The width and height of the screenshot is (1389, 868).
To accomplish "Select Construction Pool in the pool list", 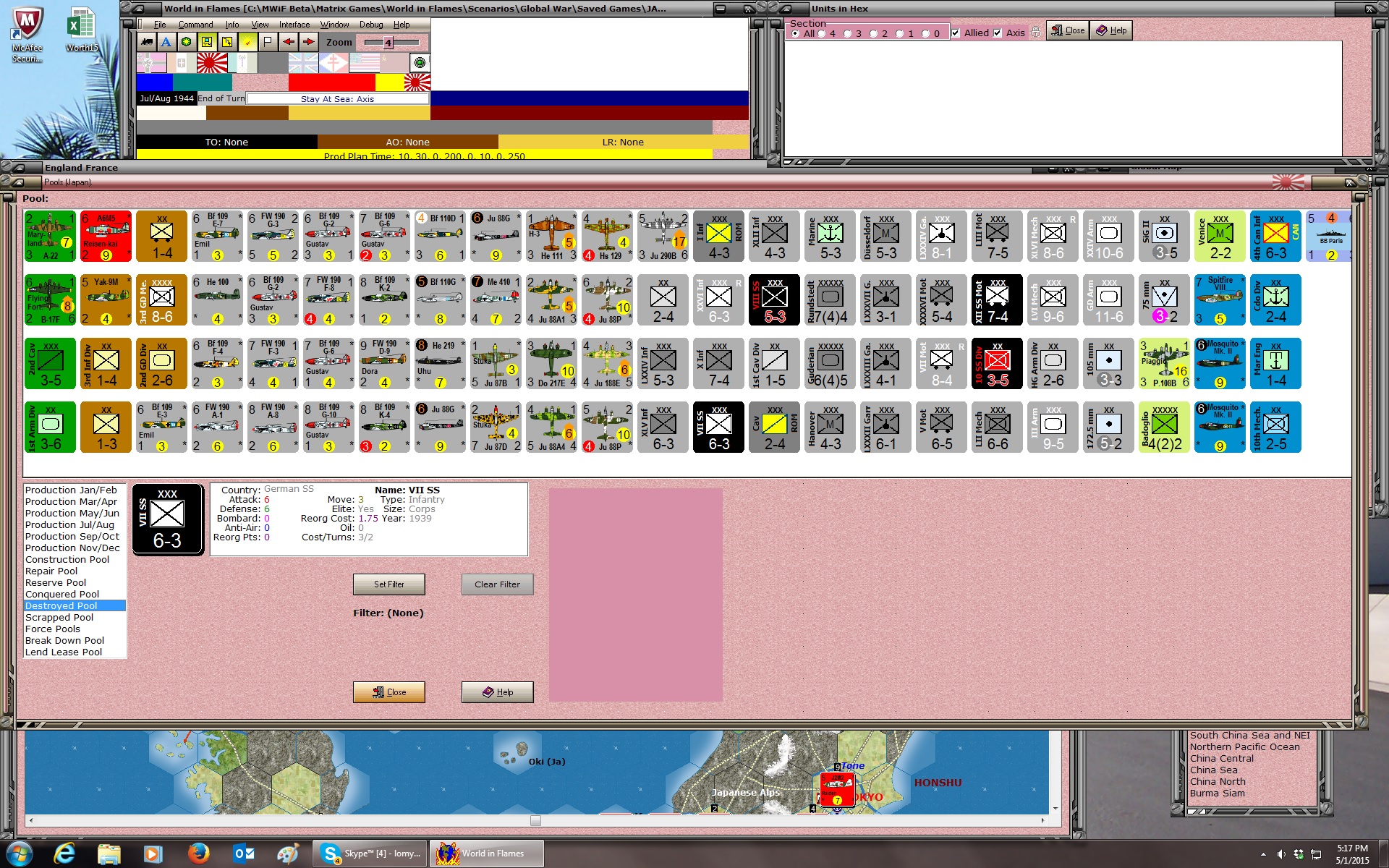I will 67,560.
